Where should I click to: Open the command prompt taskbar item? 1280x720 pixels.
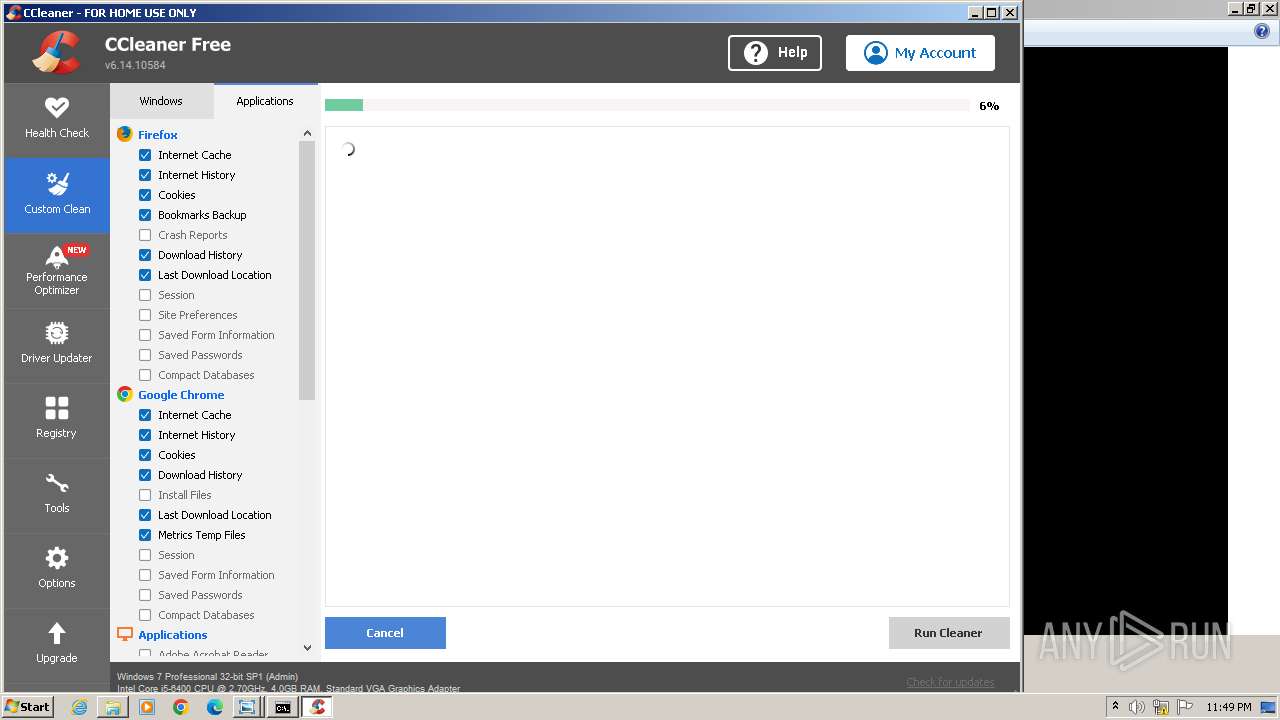pyautogui.click(x=283, y=707)
